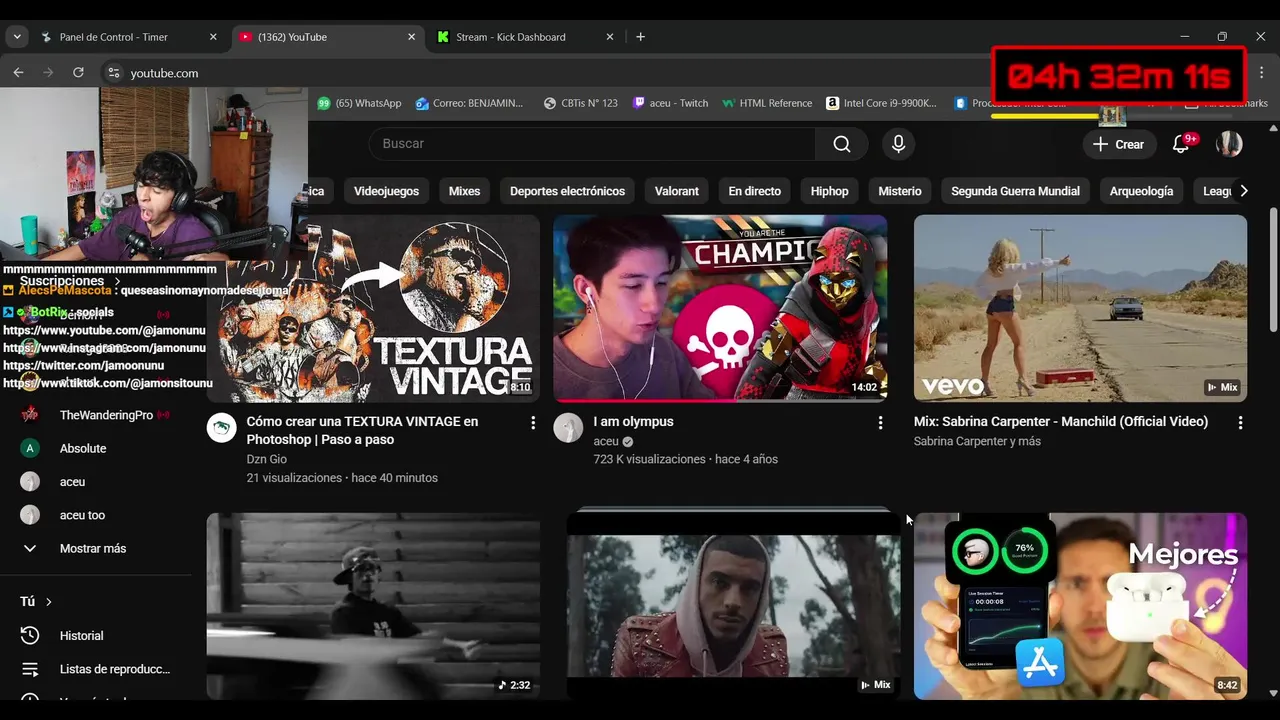Select the En directo chip
The width and height of the screenshot is (1280, 720).
(x=754, y=191)
